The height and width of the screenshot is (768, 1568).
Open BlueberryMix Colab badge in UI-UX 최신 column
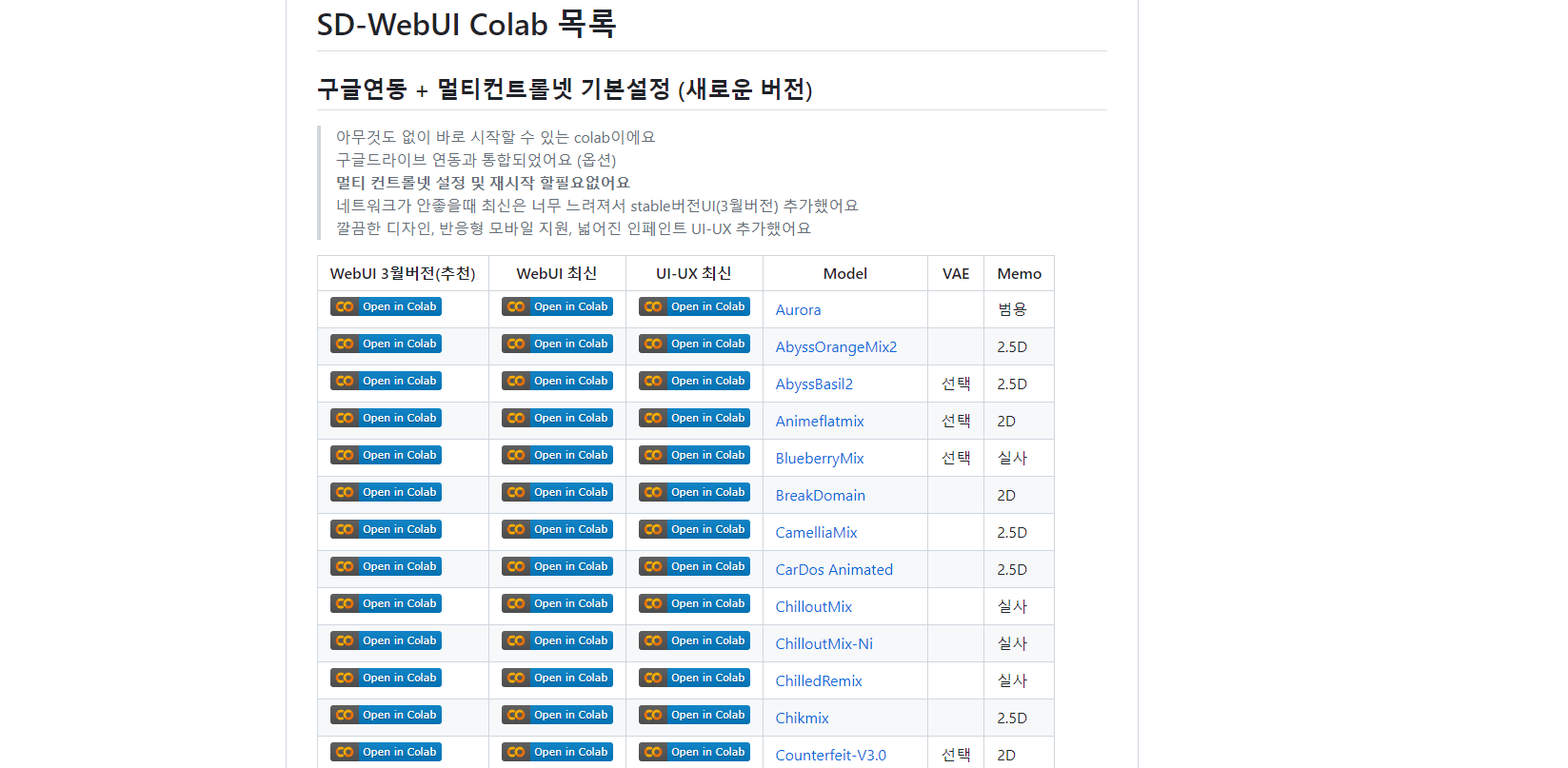694,455
